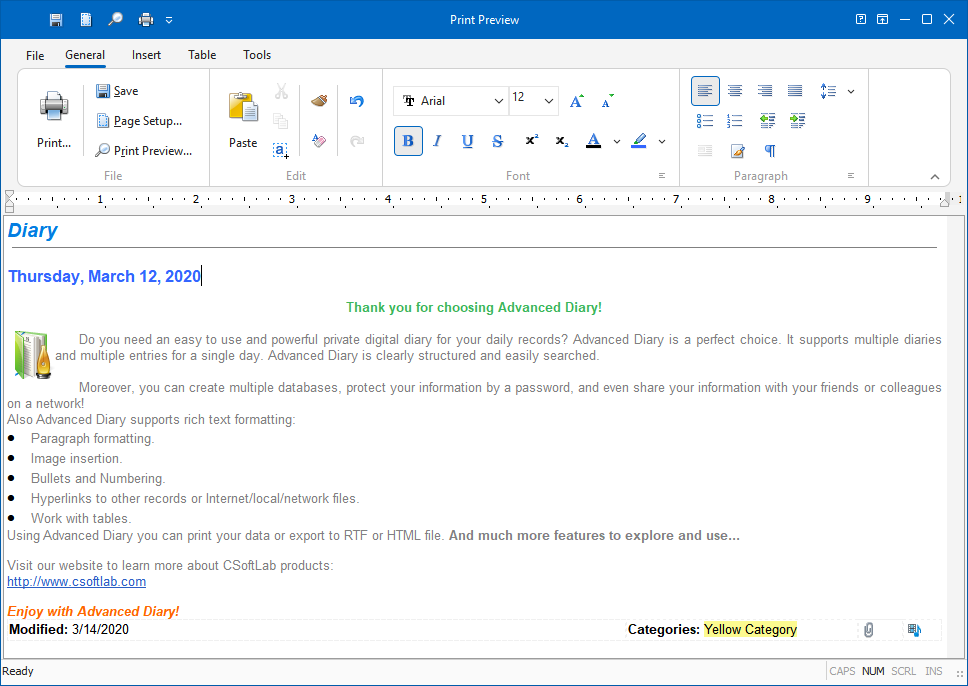968x686 pixels.
Task: Click the format painter brush icon
Action: (x=319, y=101)
